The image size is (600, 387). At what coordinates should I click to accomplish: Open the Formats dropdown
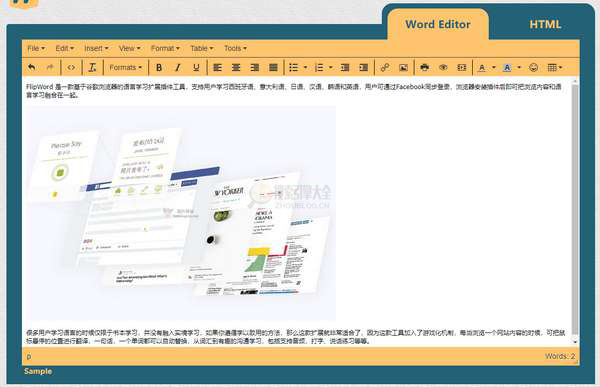tap(126, 68)
